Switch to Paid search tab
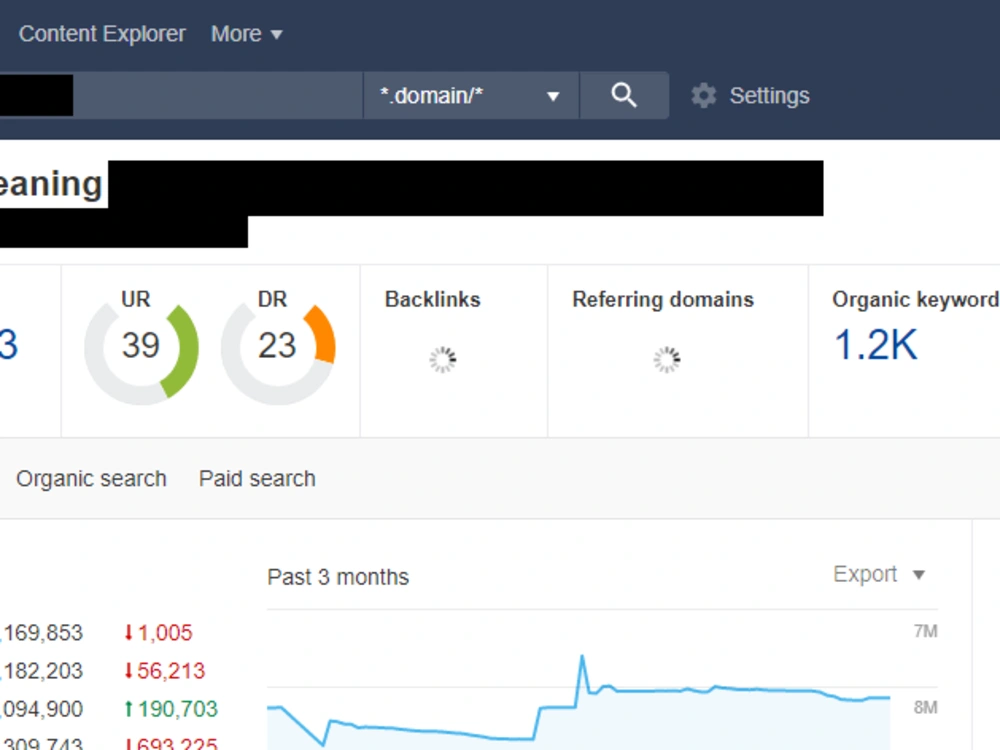The width and height of the screenshot is (1000, 750). (x=257, y=478)
